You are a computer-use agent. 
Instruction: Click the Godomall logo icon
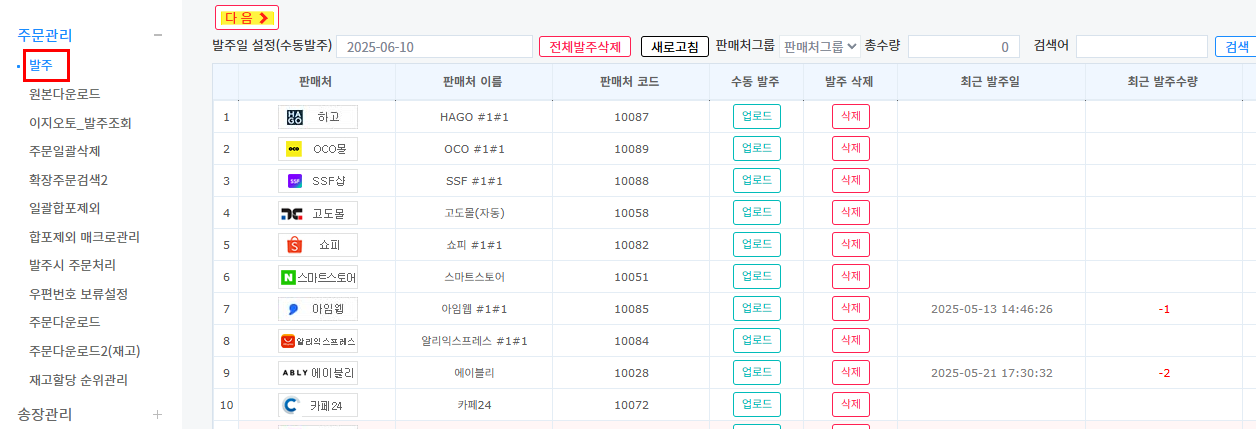(292, 213)
